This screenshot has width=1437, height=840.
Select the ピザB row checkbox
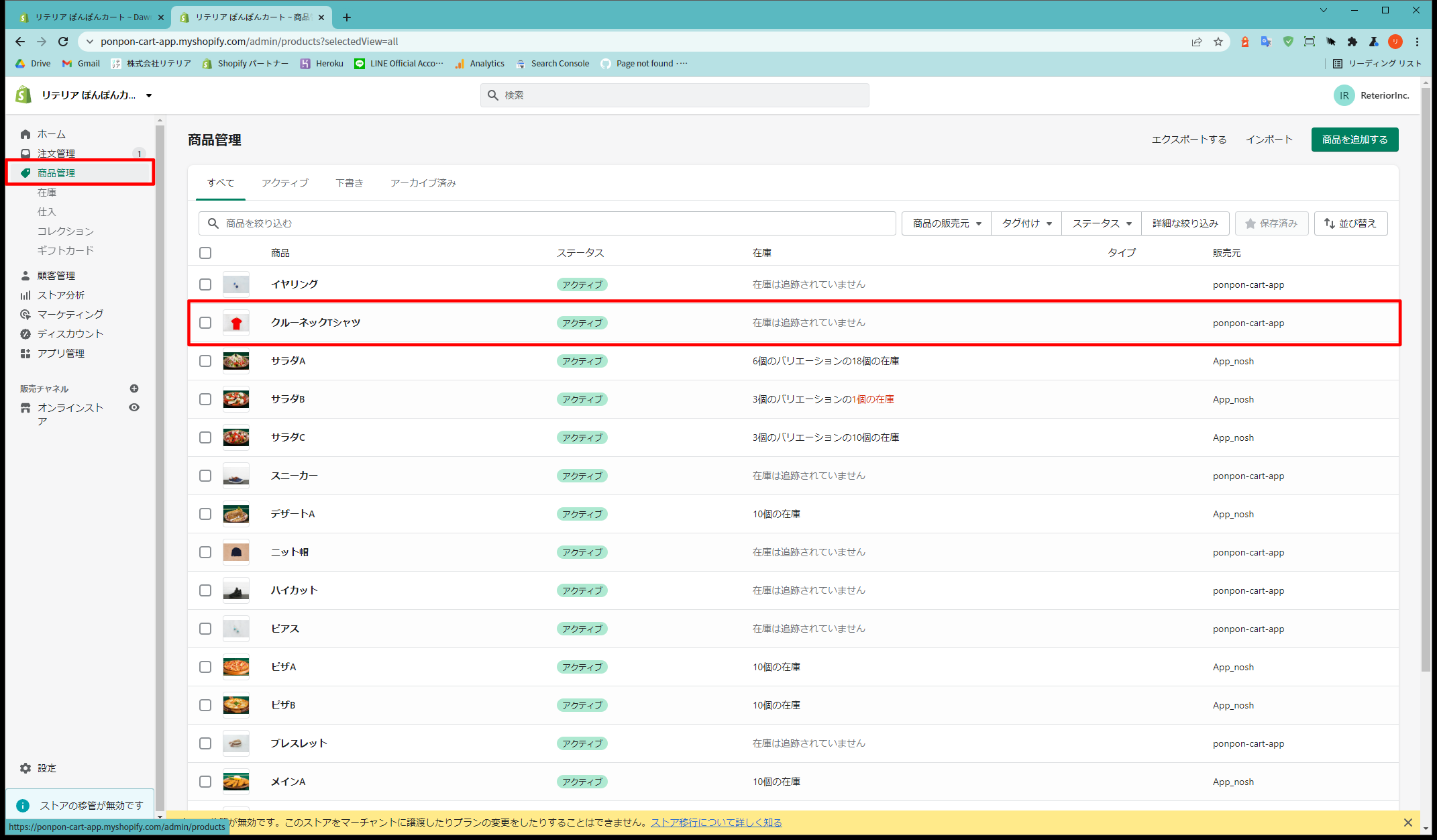pyautogui.click(x=205, y=705)
